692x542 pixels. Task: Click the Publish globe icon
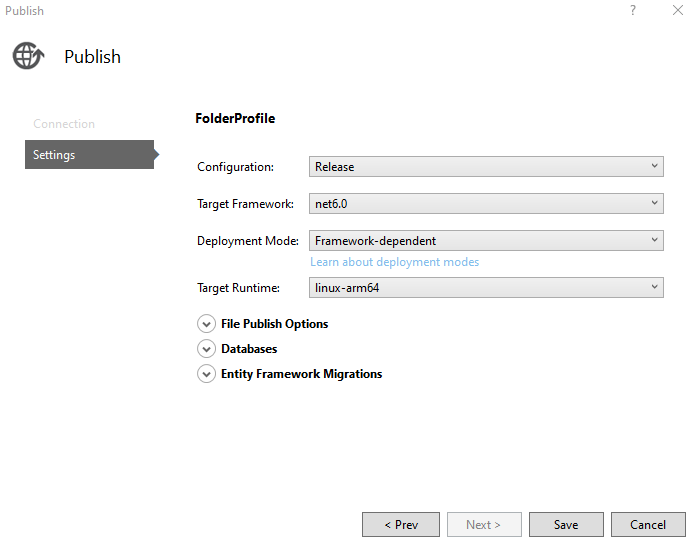[x=28, y=56]
